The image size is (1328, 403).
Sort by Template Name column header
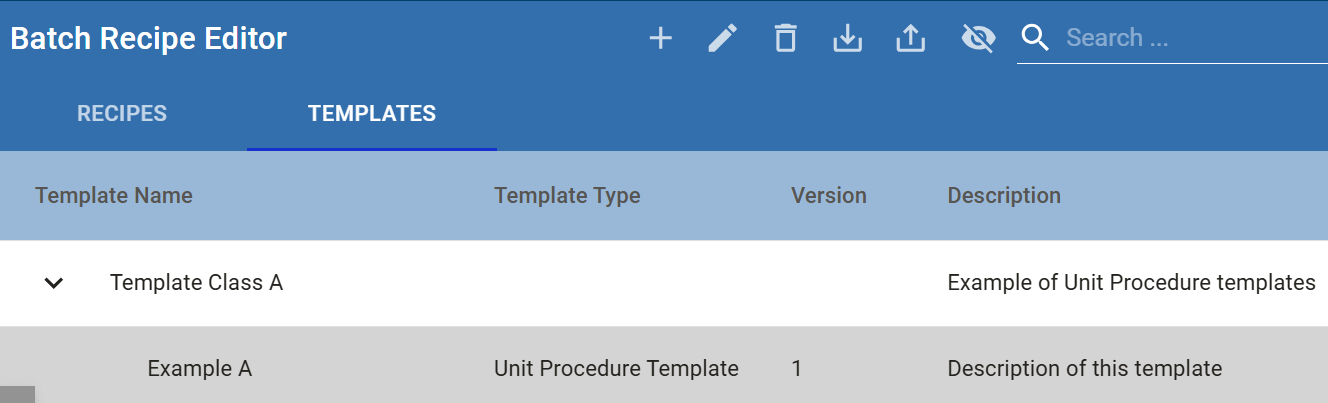tap(114, 195)
